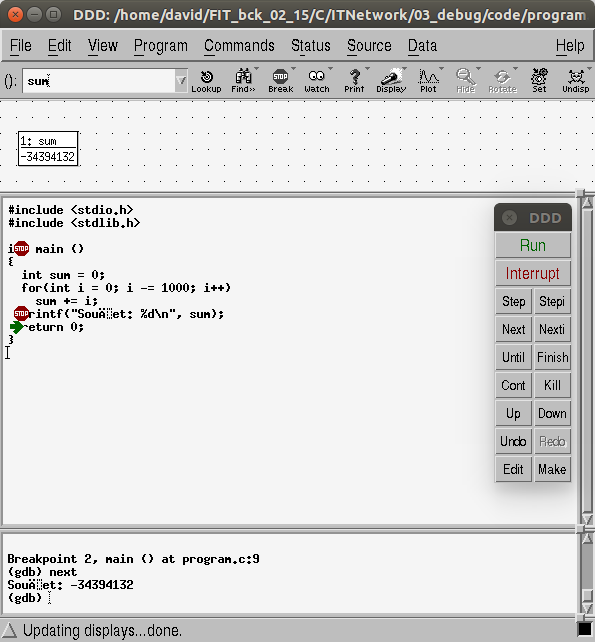Viewport: 595px width, 642px height.
Task: Click the Until button
Action: [514, 357]
